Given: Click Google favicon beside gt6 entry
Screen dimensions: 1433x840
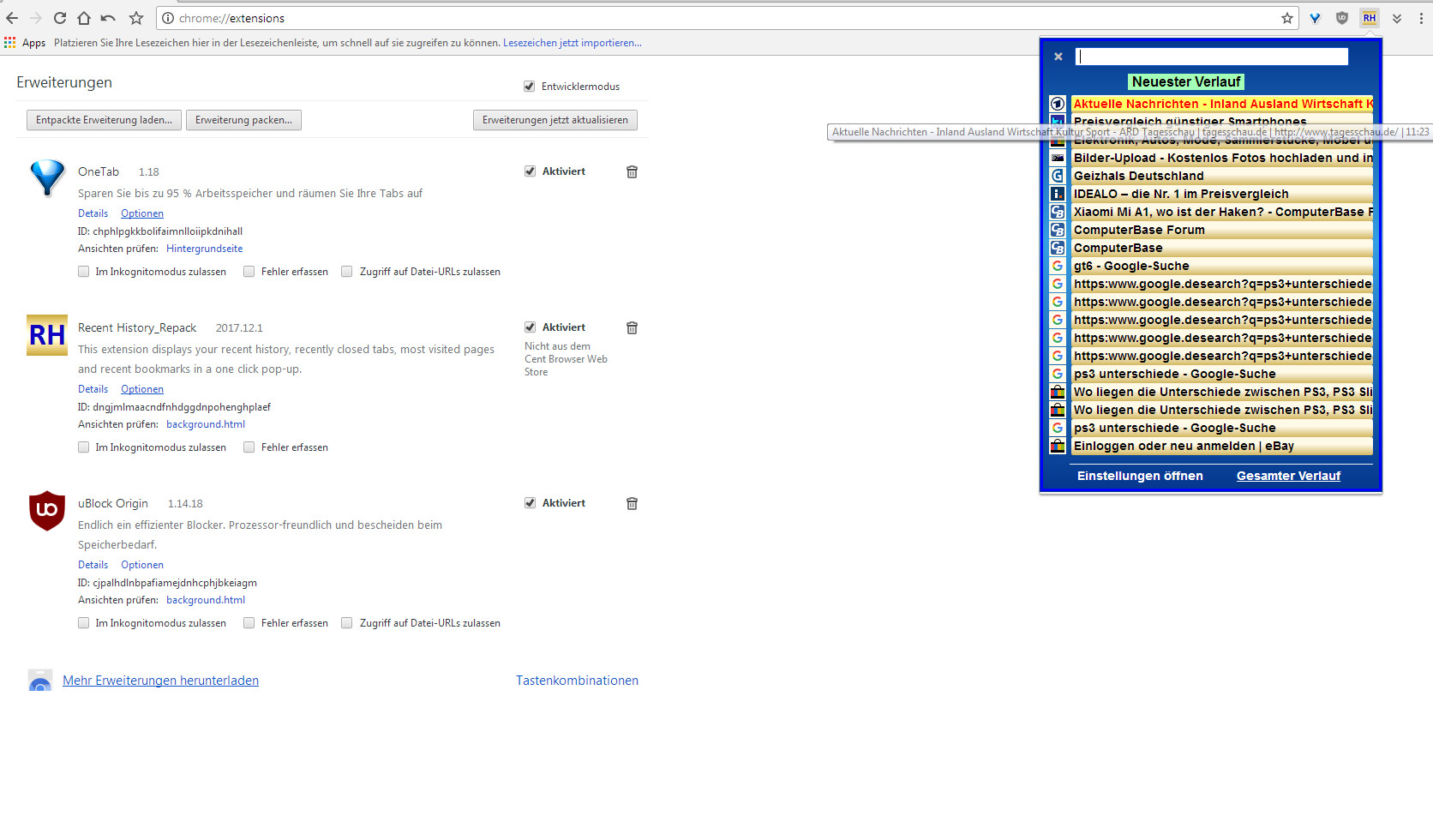Looking at the screenshot, I should point(1058,266).
